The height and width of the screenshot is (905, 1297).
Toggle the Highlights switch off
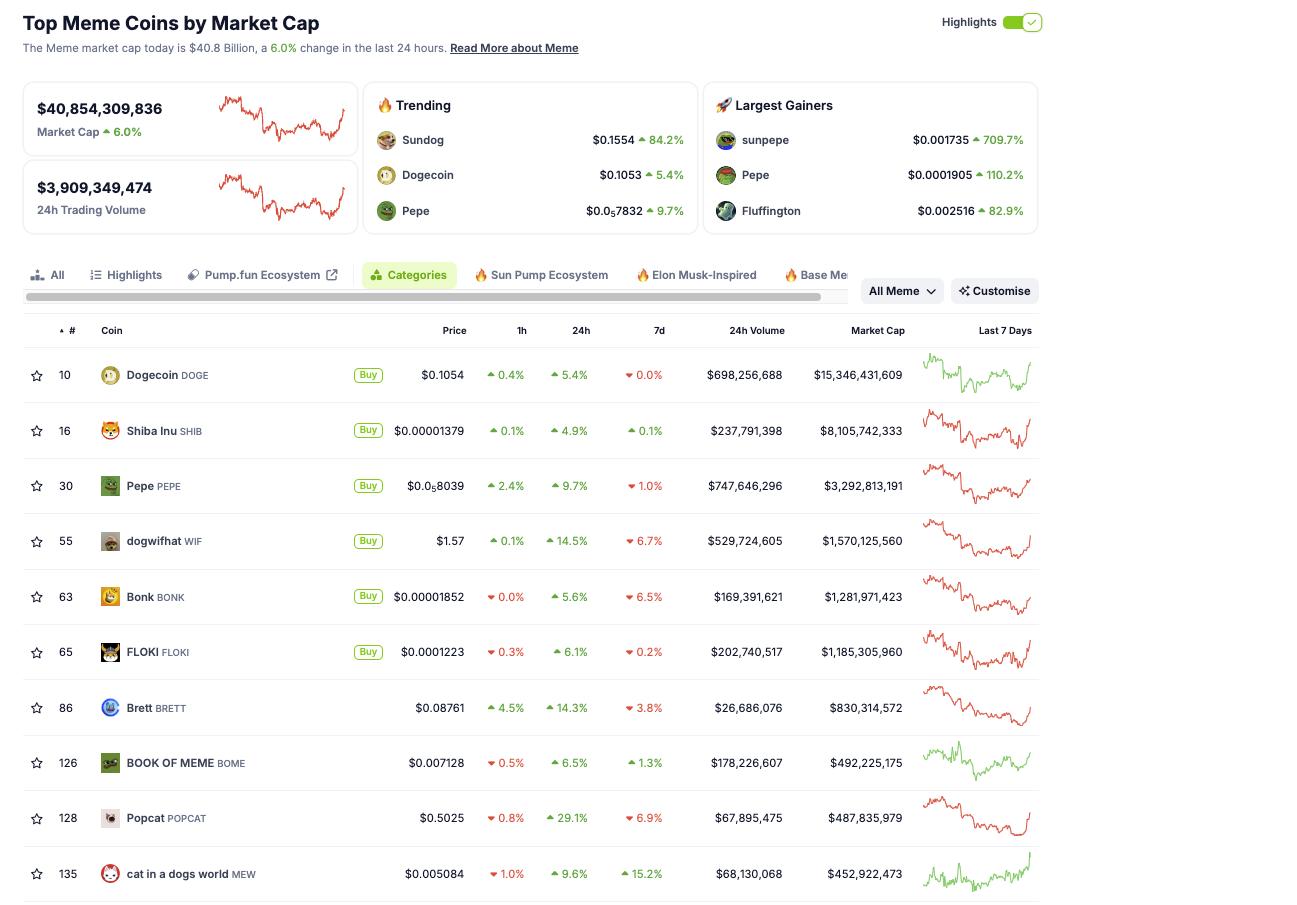(1020, 20)
